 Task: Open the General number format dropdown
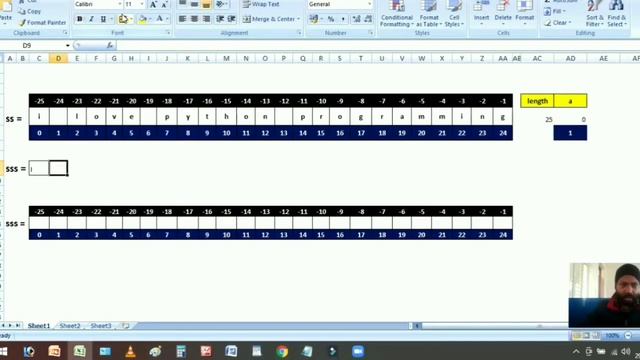370,4
